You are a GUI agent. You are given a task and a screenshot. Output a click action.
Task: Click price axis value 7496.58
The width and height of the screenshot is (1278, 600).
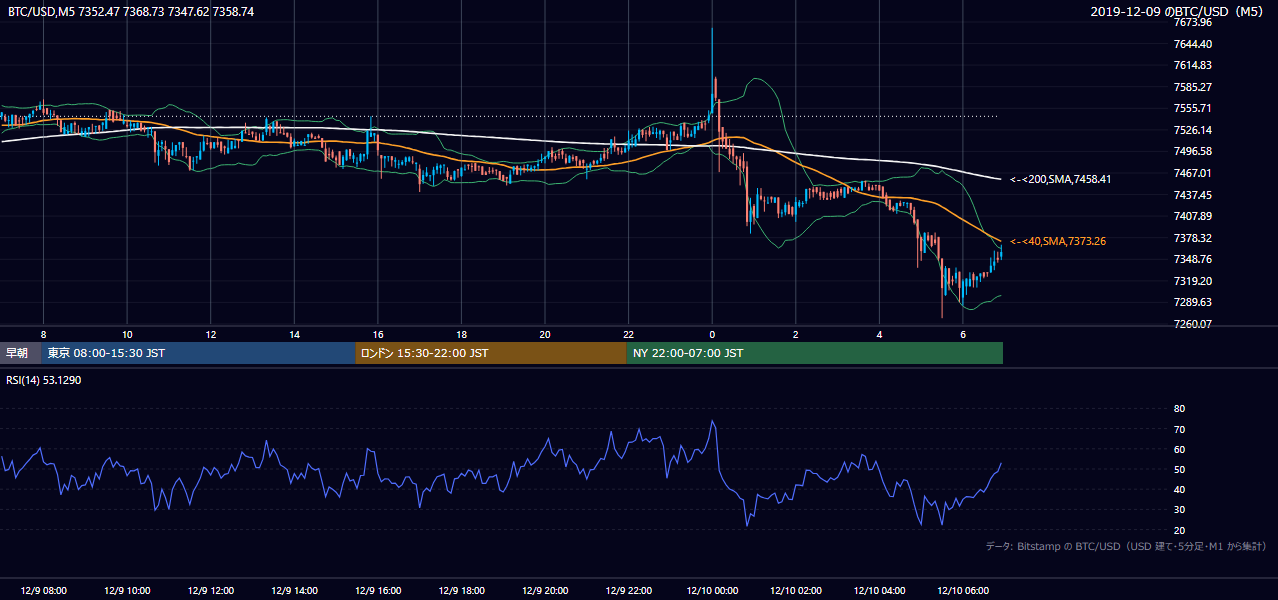(1193, 151)
